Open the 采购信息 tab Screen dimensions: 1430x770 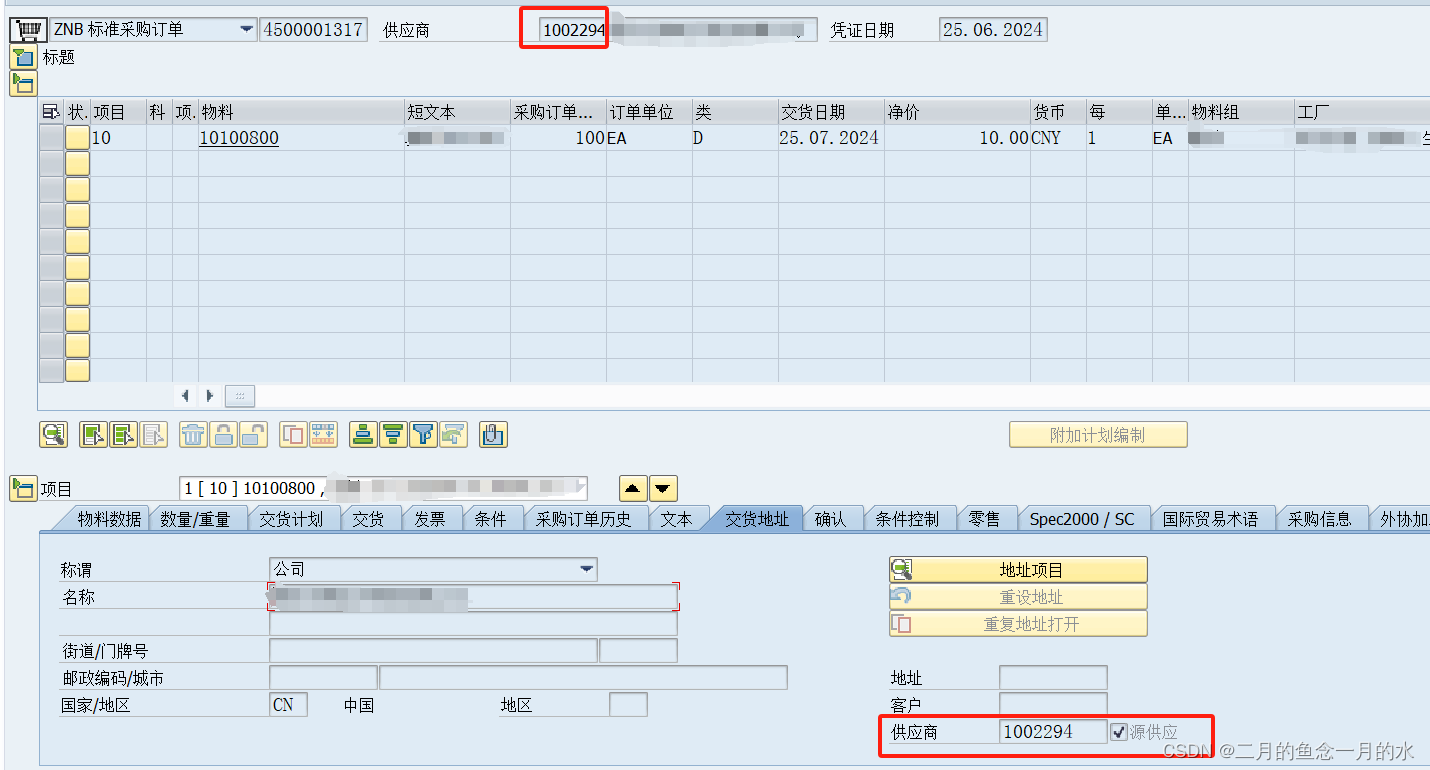point(1319,519)
